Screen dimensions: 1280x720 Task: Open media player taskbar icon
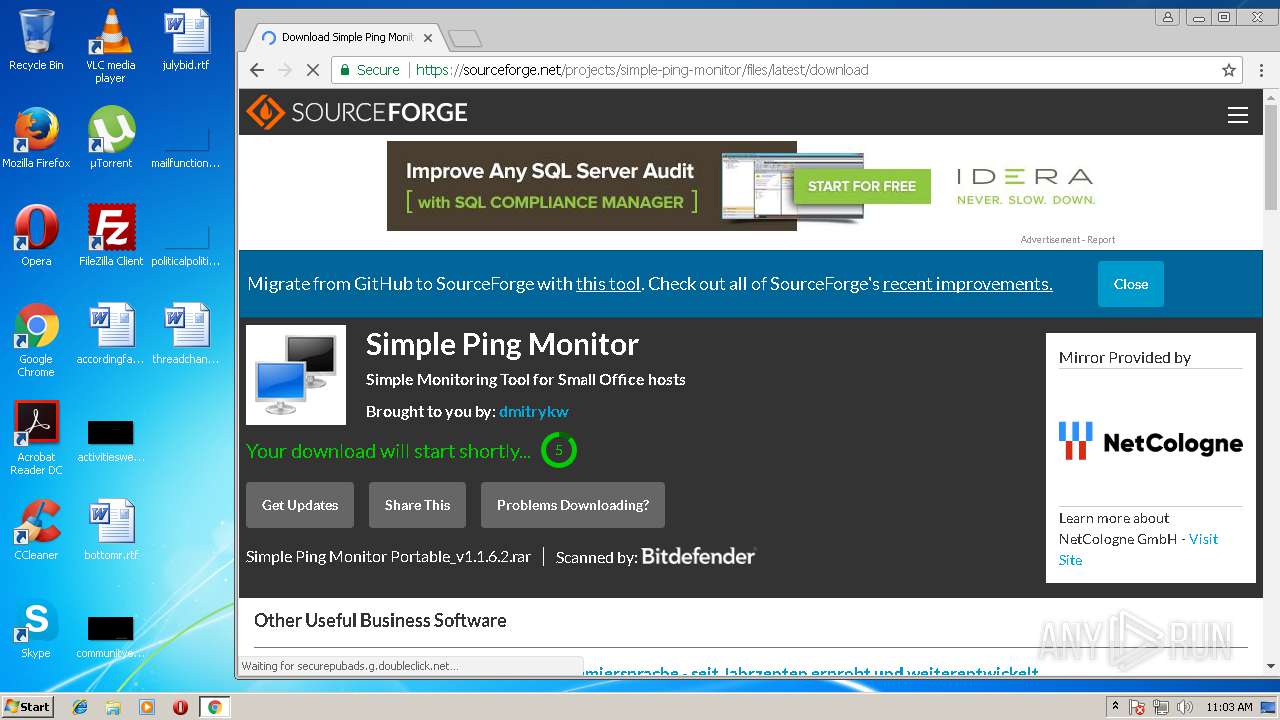click(x=147, y=707)
